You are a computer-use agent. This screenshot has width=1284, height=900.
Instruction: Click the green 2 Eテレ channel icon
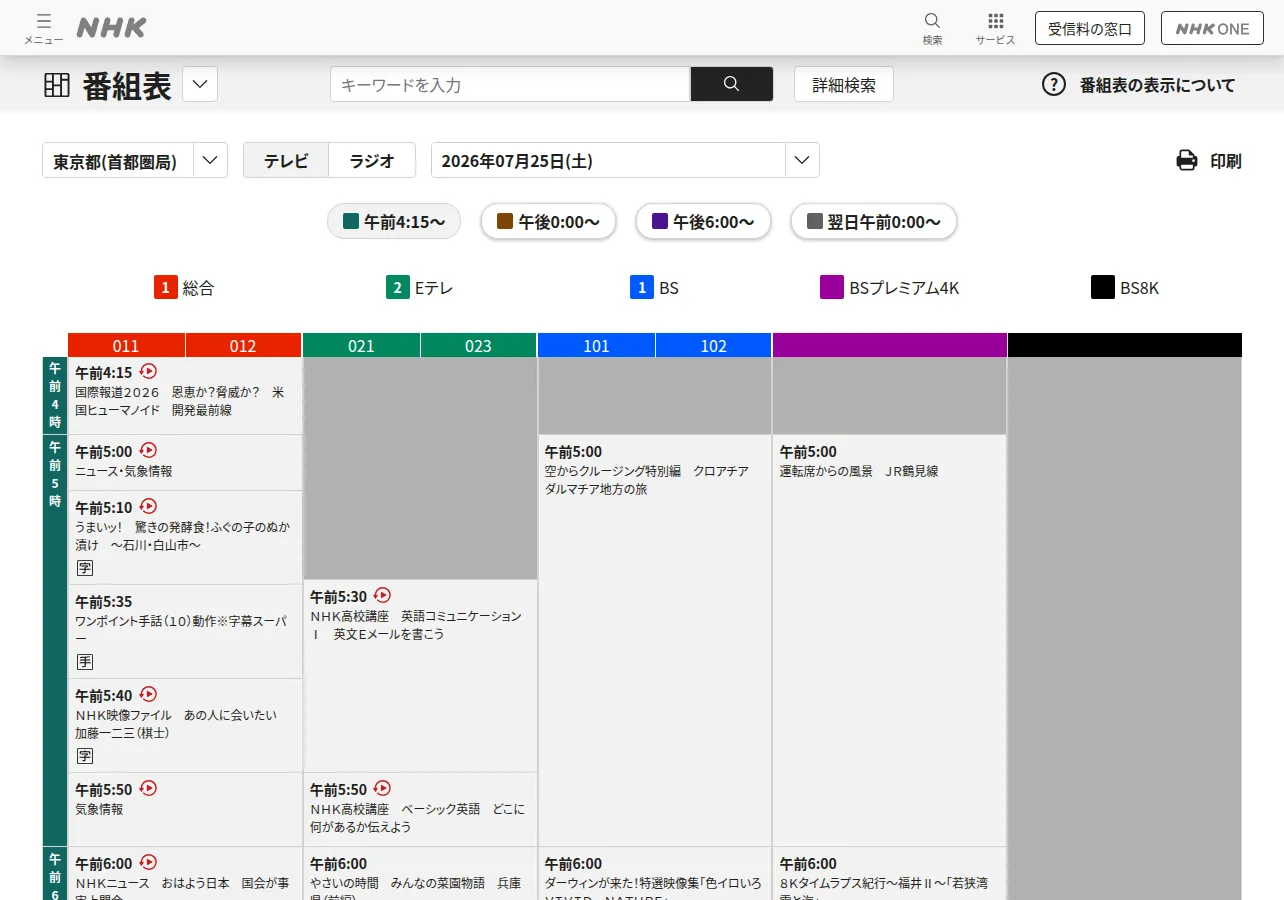tap(398, 288)
